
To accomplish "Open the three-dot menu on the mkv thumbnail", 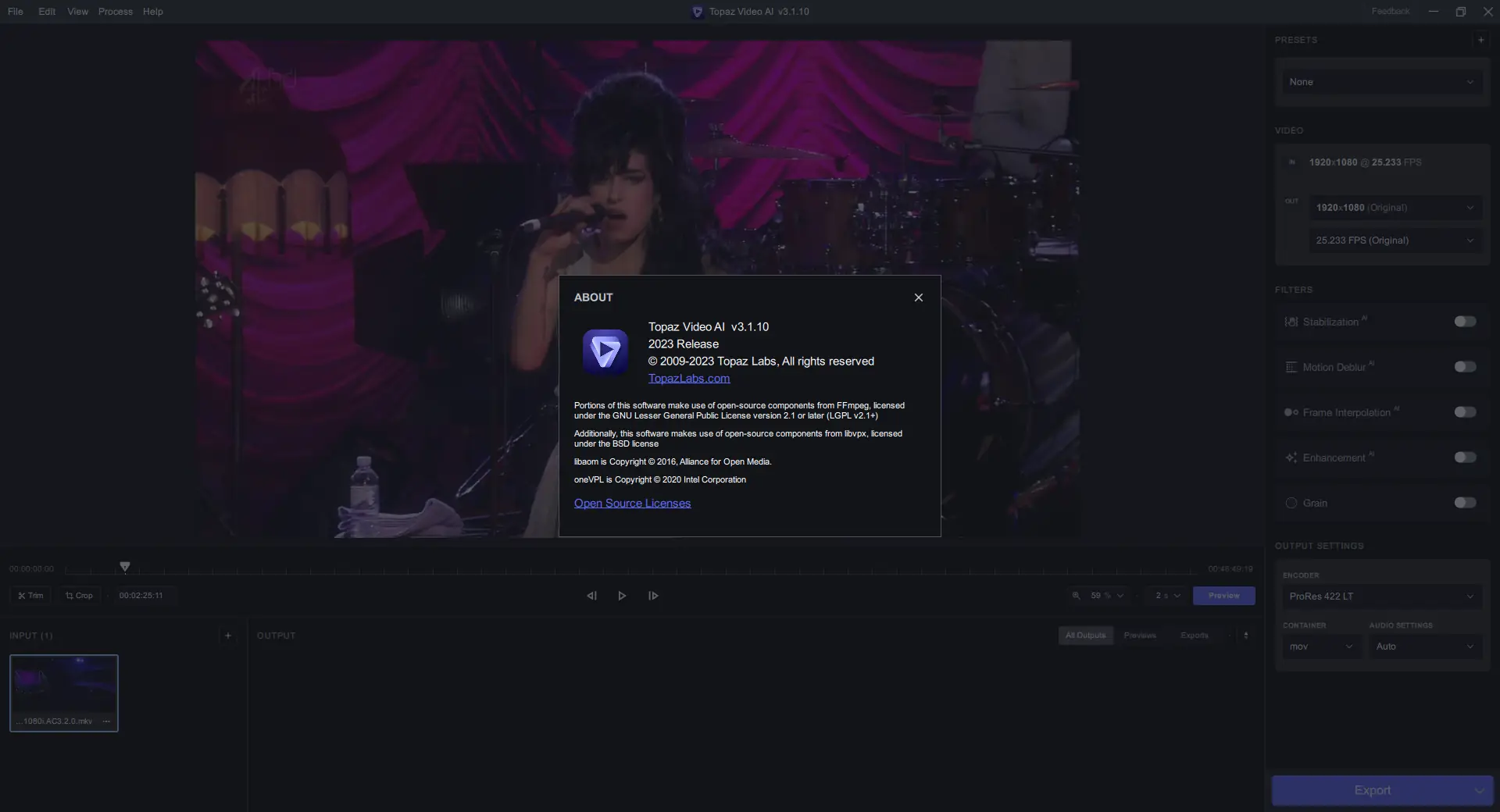I will point(106,721).
